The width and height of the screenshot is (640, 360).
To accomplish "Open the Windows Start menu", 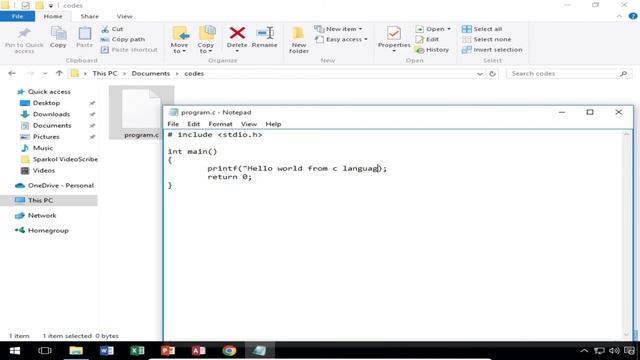I will coord(15,351).
